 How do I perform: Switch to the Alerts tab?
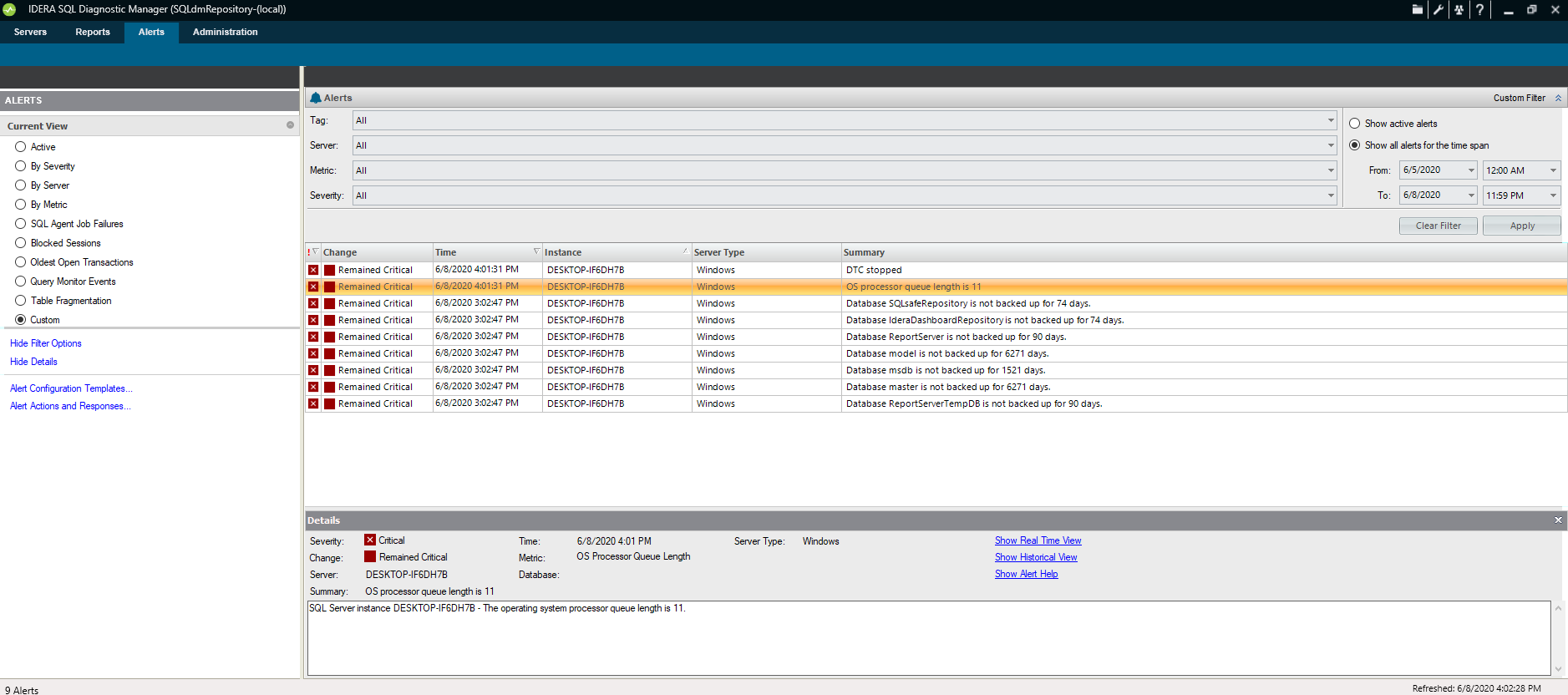[x=151, y=32]
